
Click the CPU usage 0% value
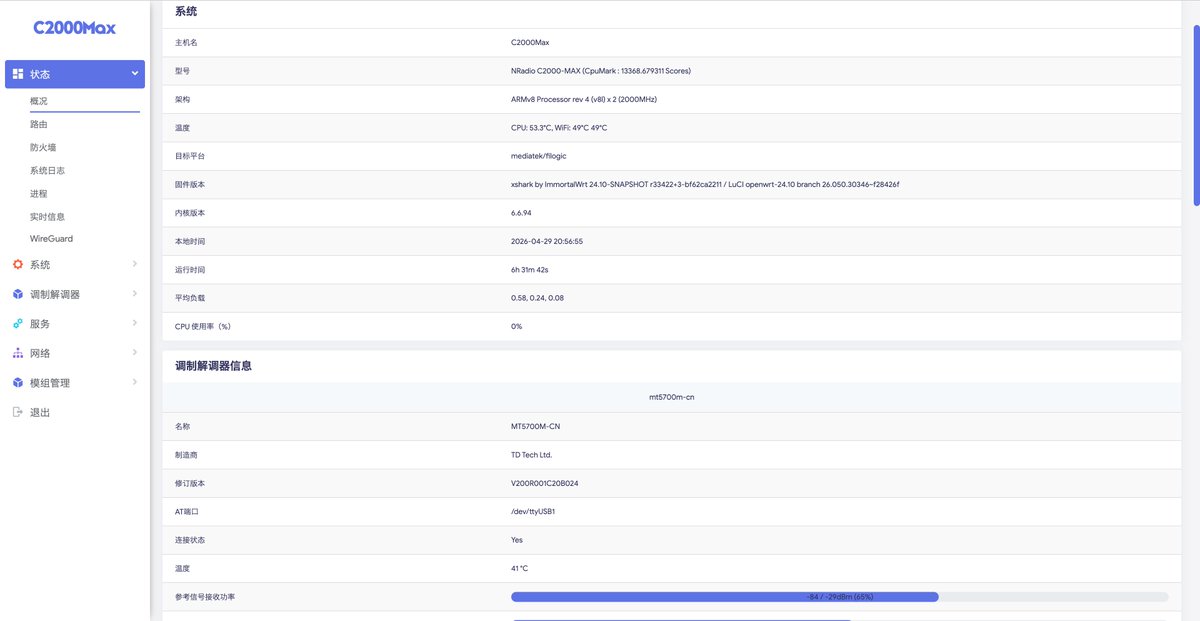[x=516, y=326]
